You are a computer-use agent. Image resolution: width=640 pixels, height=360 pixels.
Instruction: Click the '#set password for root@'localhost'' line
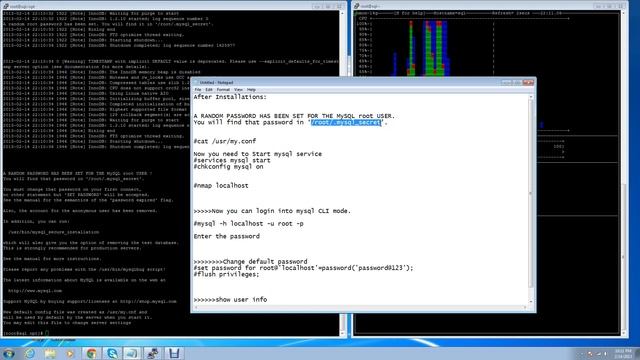(303, 268)
